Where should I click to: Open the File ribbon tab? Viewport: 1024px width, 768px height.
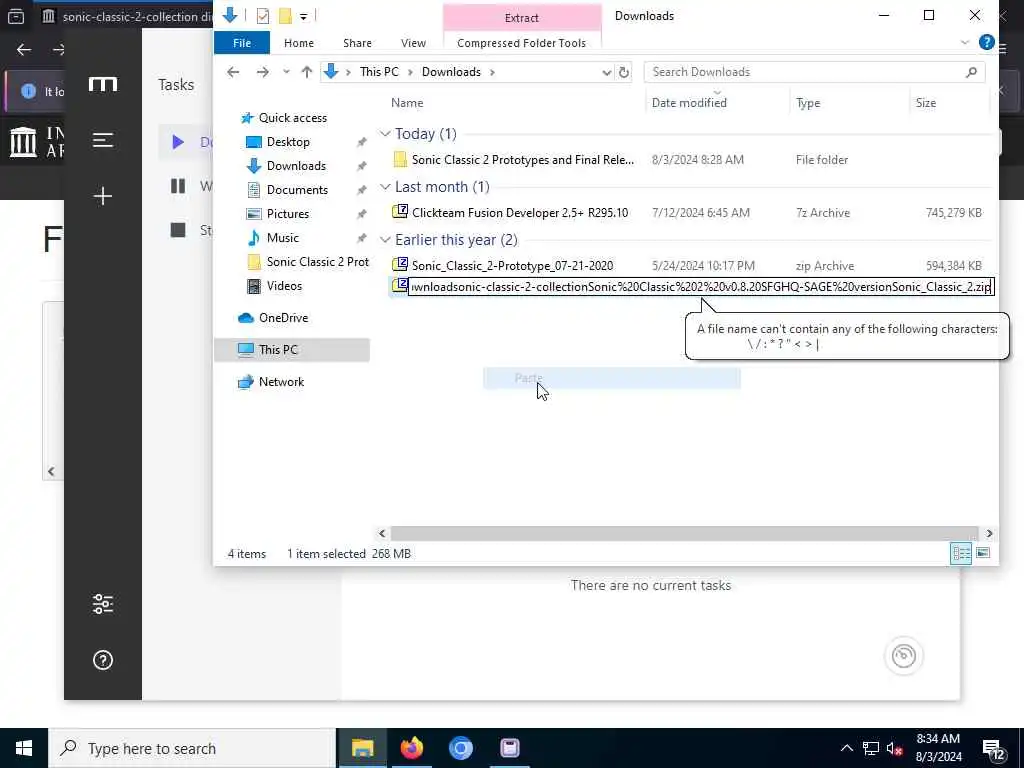pyautogui.click(x=242, y=43)
